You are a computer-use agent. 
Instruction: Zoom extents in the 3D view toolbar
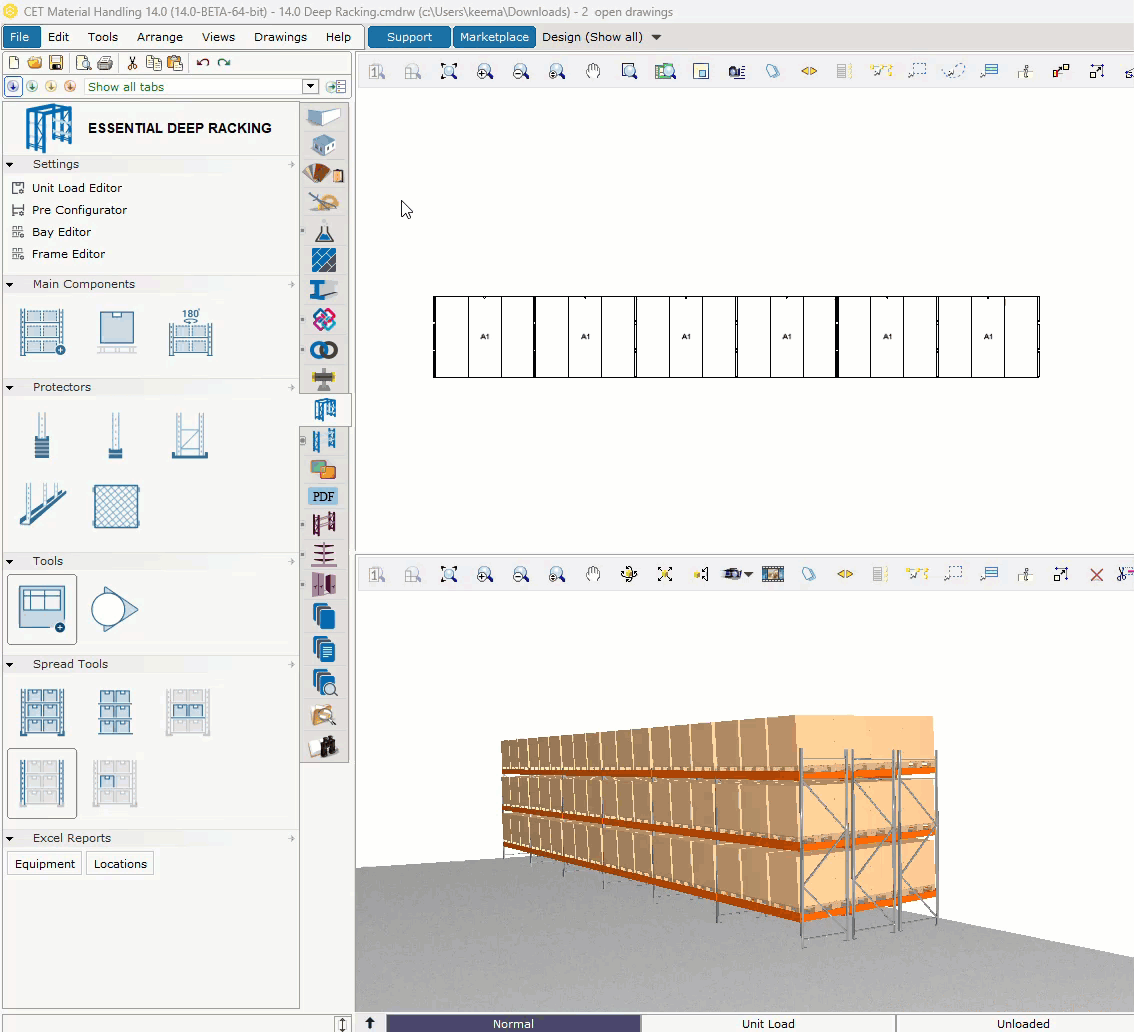[449, 574]
